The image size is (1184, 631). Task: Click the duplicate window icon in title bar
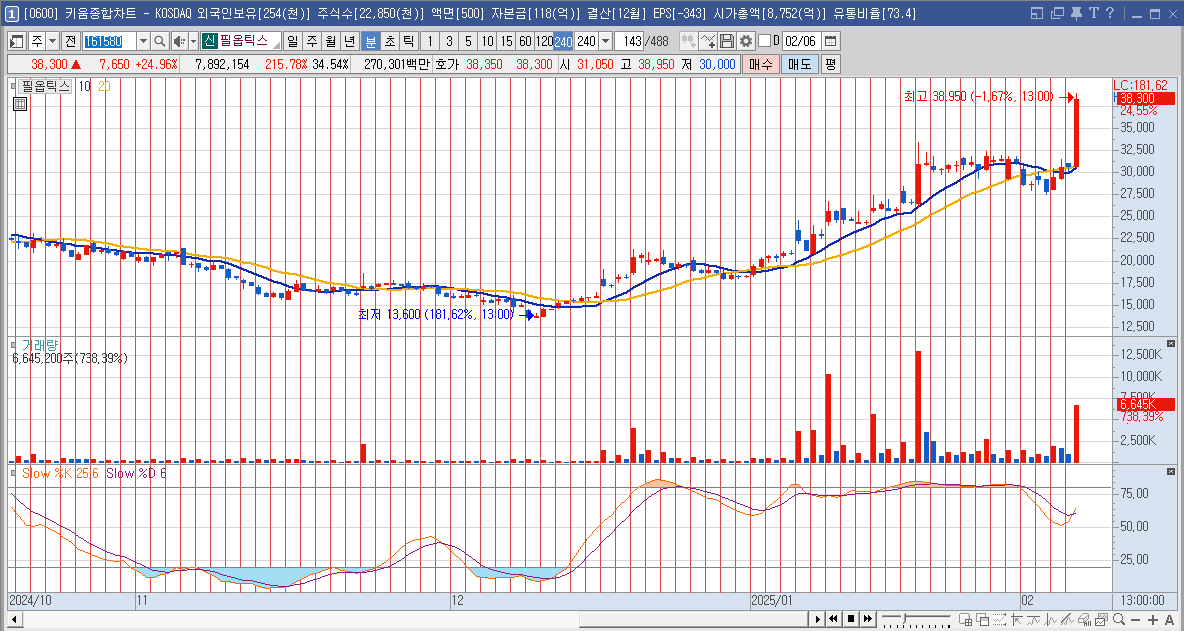(x=1056, y=13)
